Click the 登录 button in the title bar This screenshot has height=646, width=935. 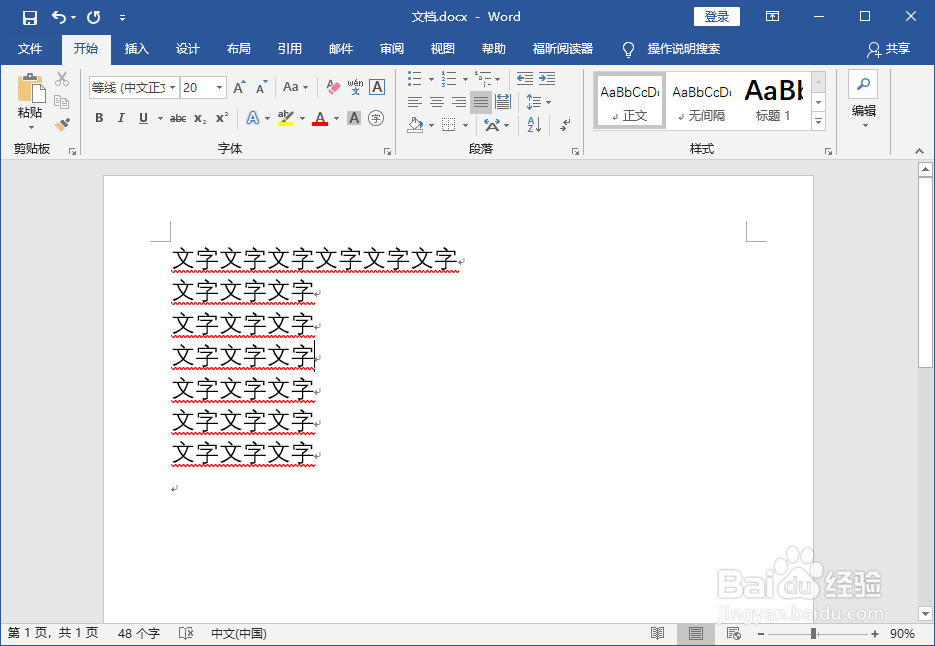pyautogui.click(x=717, y=16)
